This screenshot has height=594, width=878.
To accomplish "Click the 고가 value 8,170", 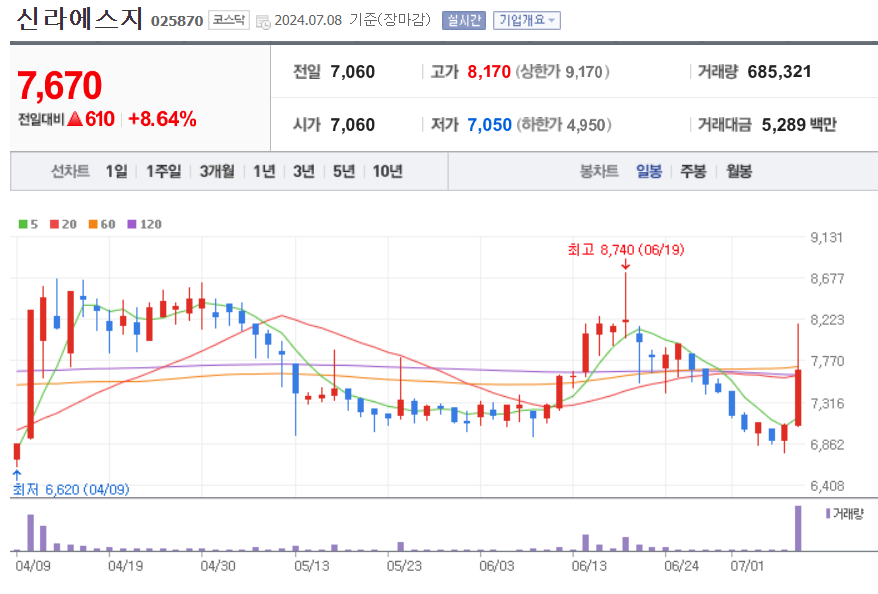I will (x=489, y=72).
